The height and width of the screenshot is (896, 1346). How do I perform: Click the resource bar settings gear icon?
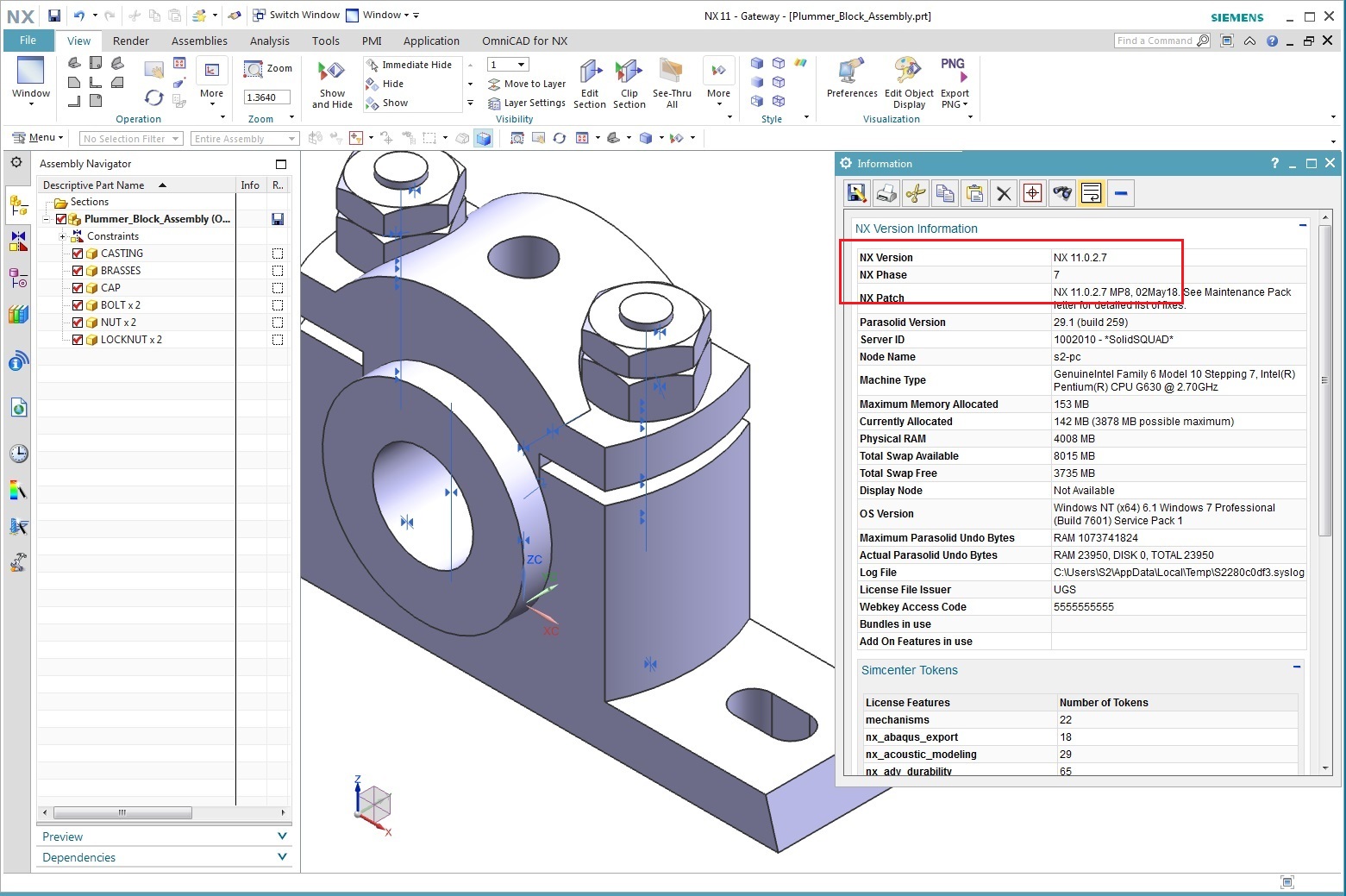[x=16, y=162]
